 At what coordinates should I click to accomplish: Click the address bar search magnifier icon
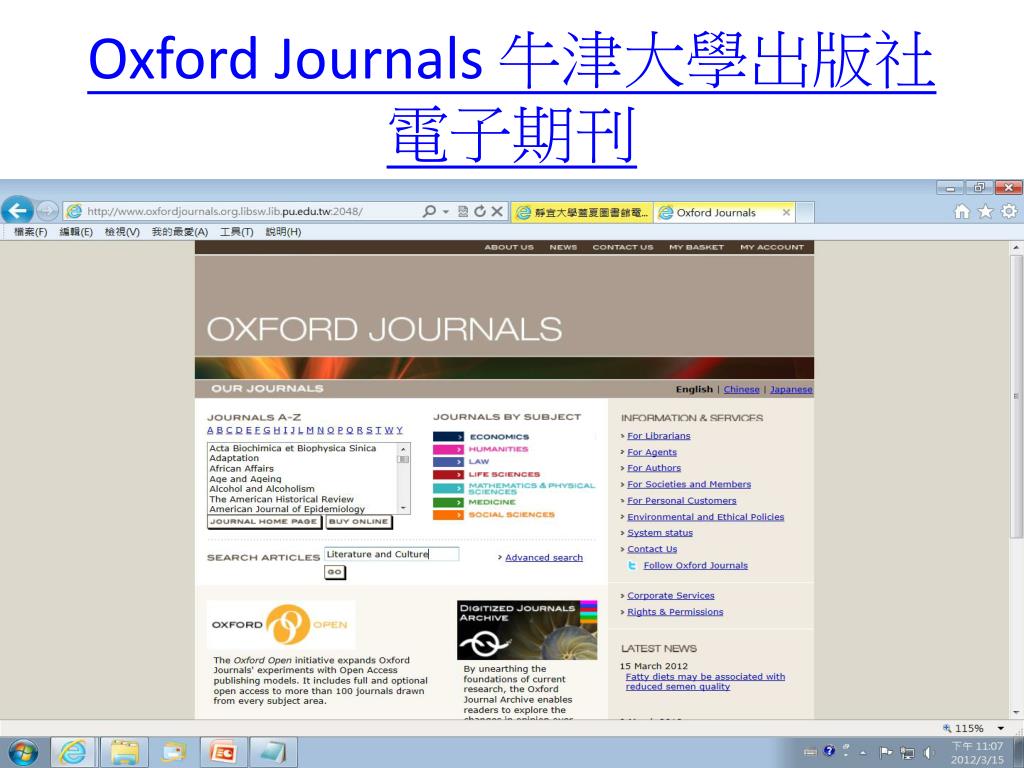click(x=429, y=211)
